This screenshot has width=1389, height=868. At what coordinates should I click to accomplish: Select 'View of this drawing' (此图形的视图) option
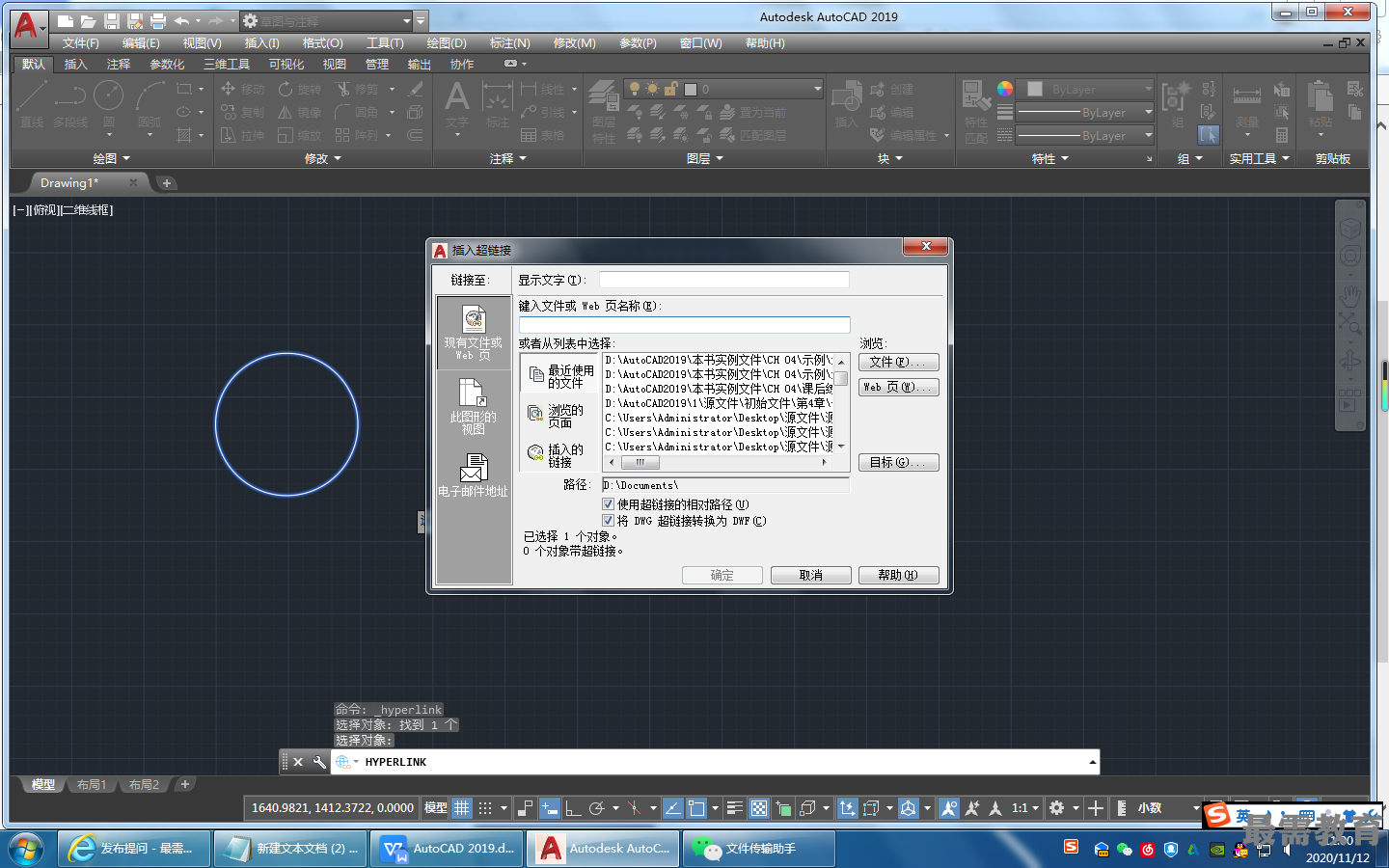point(473,406)
